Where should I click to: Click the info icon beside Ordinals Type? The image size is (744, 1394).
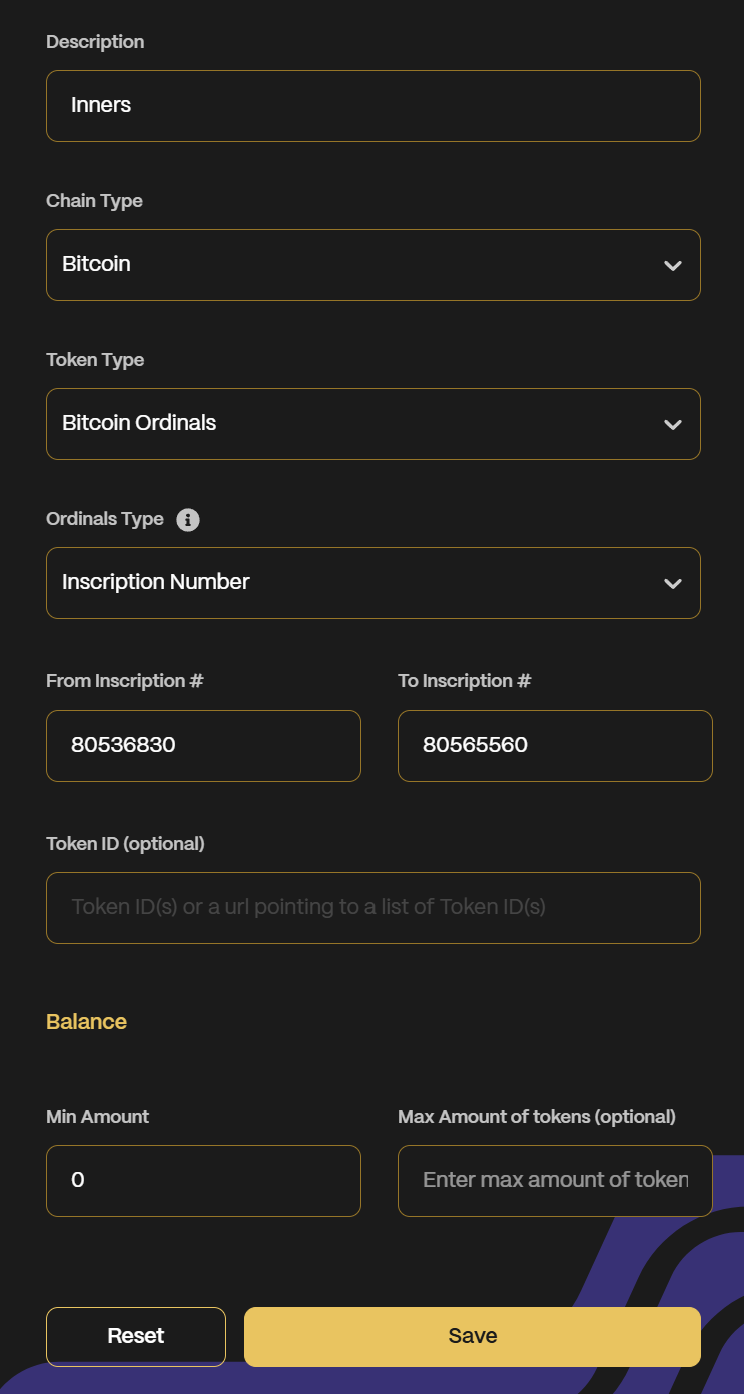click(187, 519)
